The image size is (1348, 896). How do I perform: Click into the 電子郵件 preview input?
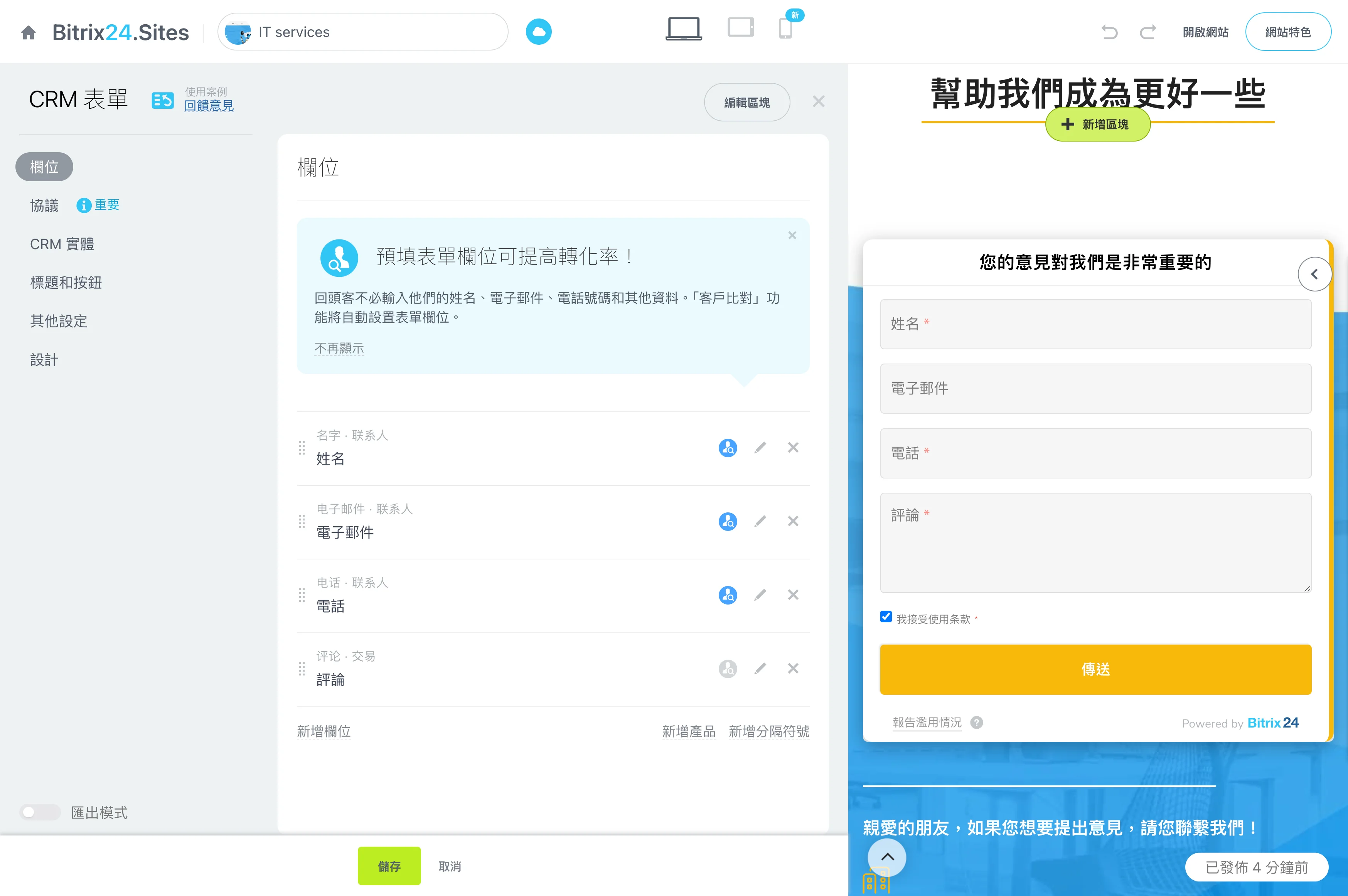pyautogui.click(x=1095, y=389)
